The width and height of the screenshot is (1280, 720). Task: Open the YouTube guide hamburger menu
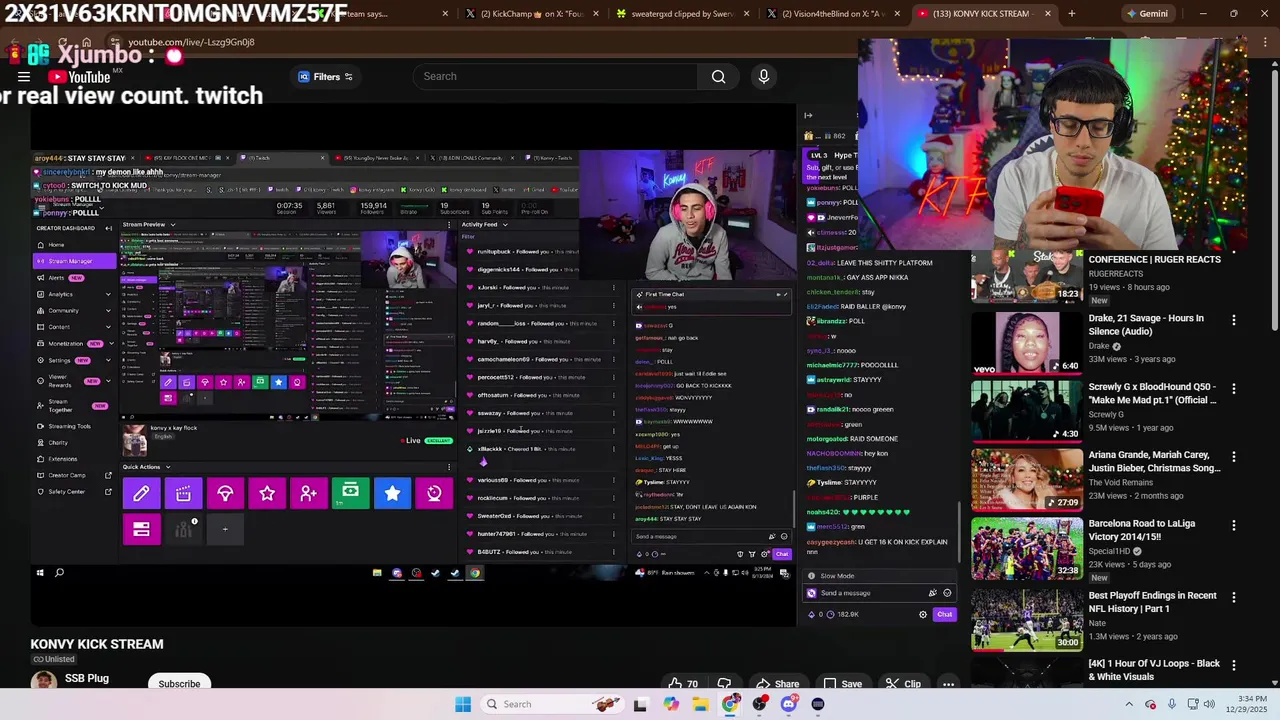tap(24, 77)
